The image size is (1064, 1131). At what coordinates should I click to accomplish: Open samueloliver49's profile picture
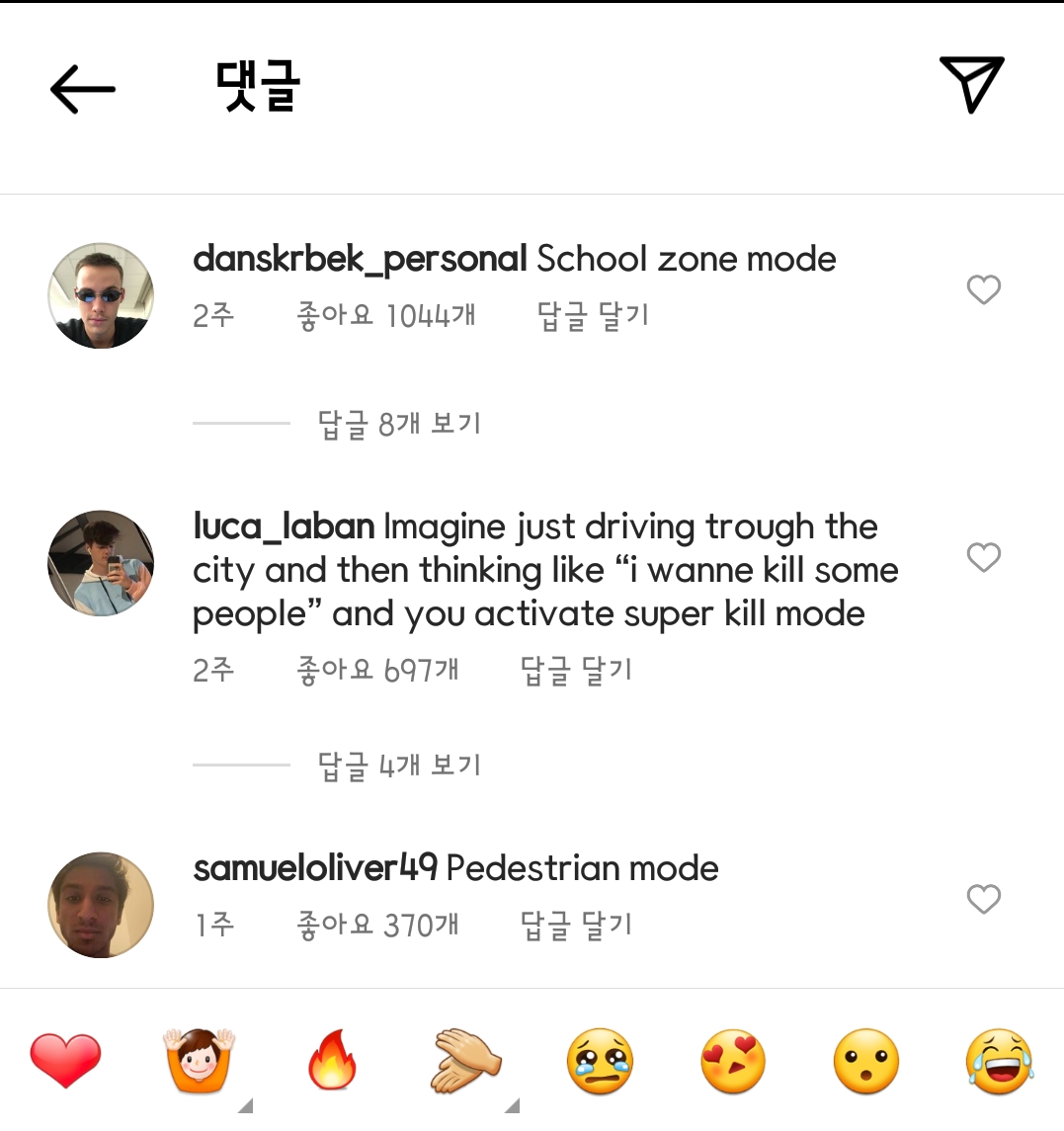[101, 905]
